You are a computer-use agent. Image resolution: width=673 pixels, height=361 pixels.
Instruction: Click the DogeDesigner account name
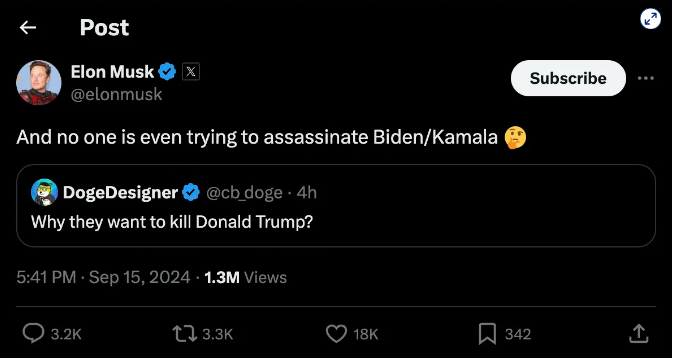pos(120,193)
